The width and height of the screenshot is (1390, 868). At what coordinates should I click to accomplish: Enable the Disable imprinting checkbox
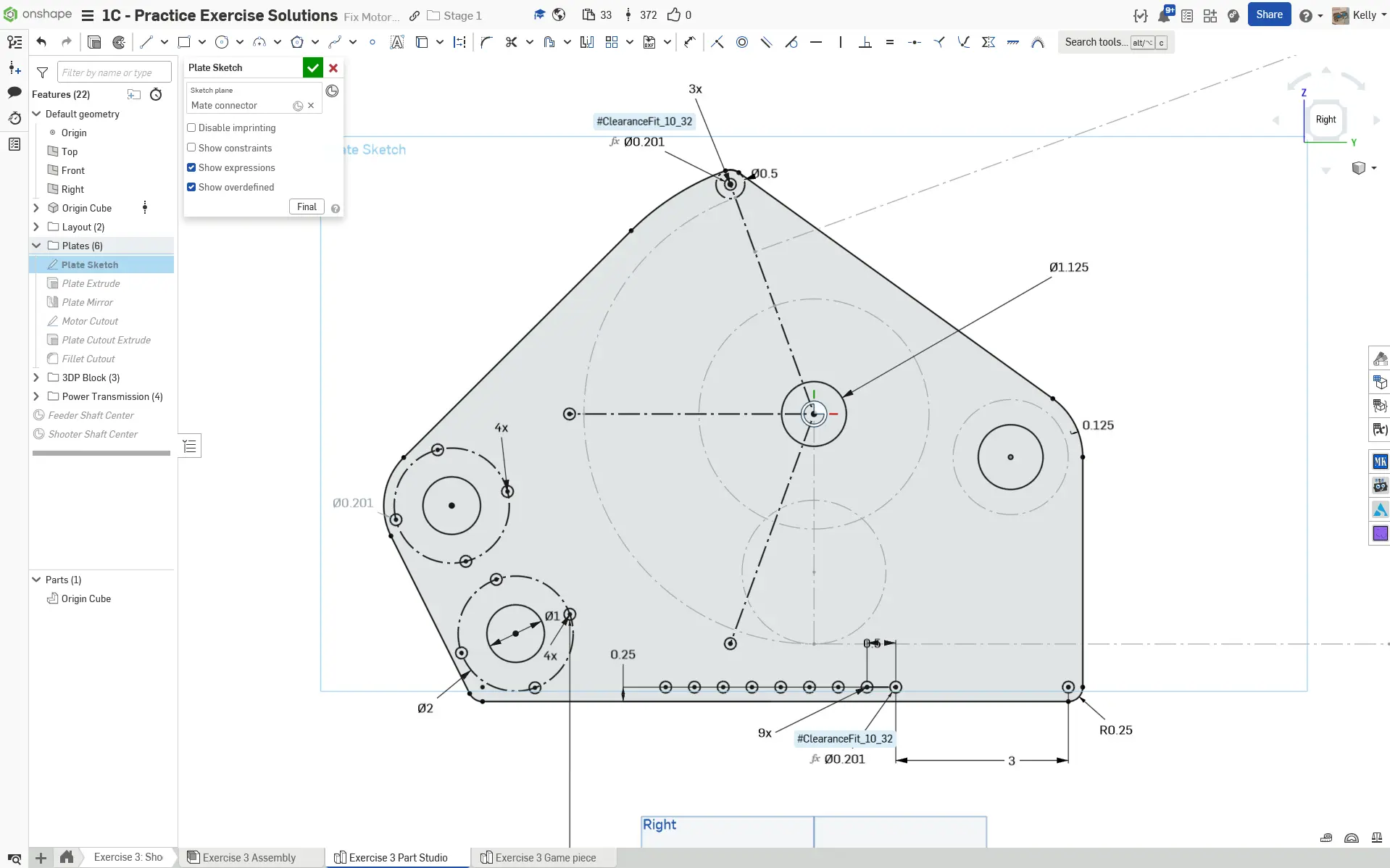click(x=191, y=128)
